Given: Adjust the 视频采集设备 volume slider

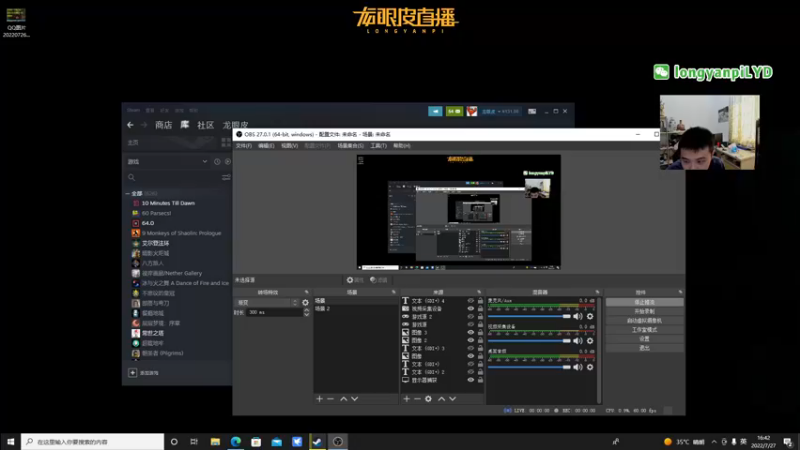Looking at the screenshot, I should 530,341.
